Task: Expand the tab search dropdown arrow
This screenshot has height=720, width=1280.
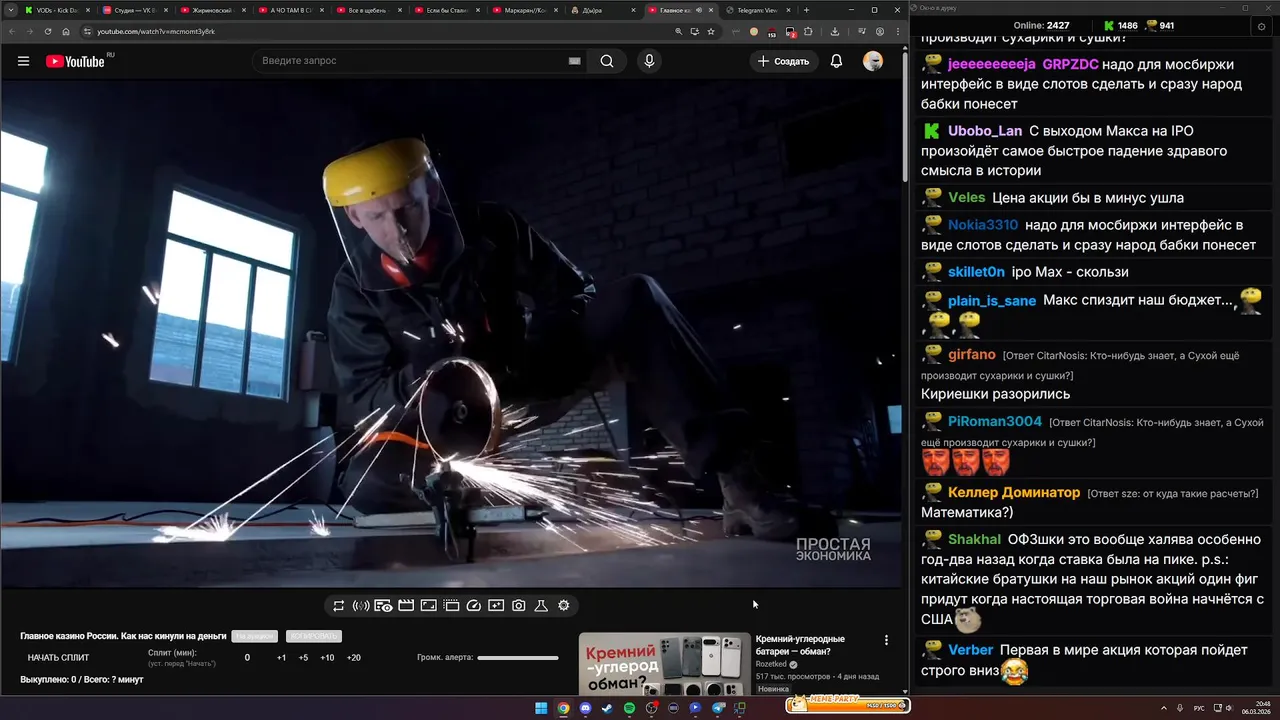Action: (x=10, y=10)
